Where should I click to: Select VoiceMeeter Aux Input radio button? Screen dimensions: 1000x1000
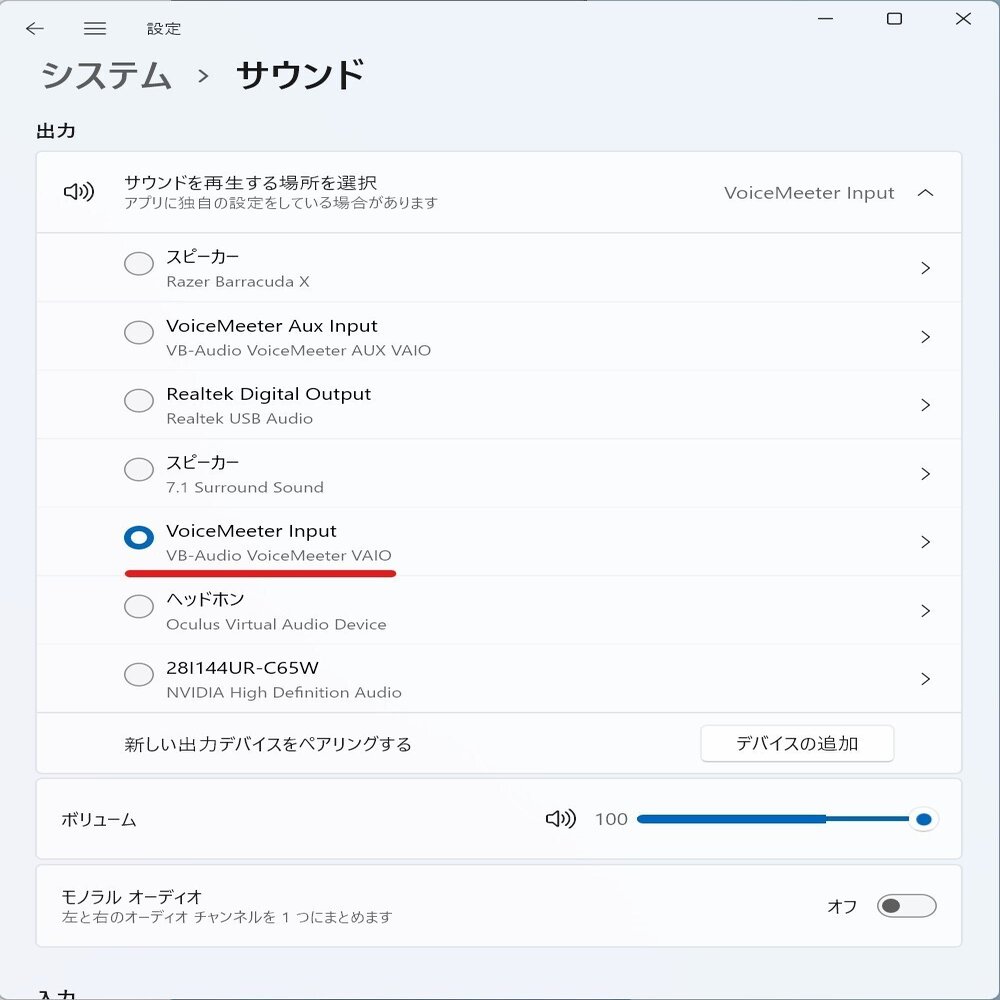(x=138, y=332)
